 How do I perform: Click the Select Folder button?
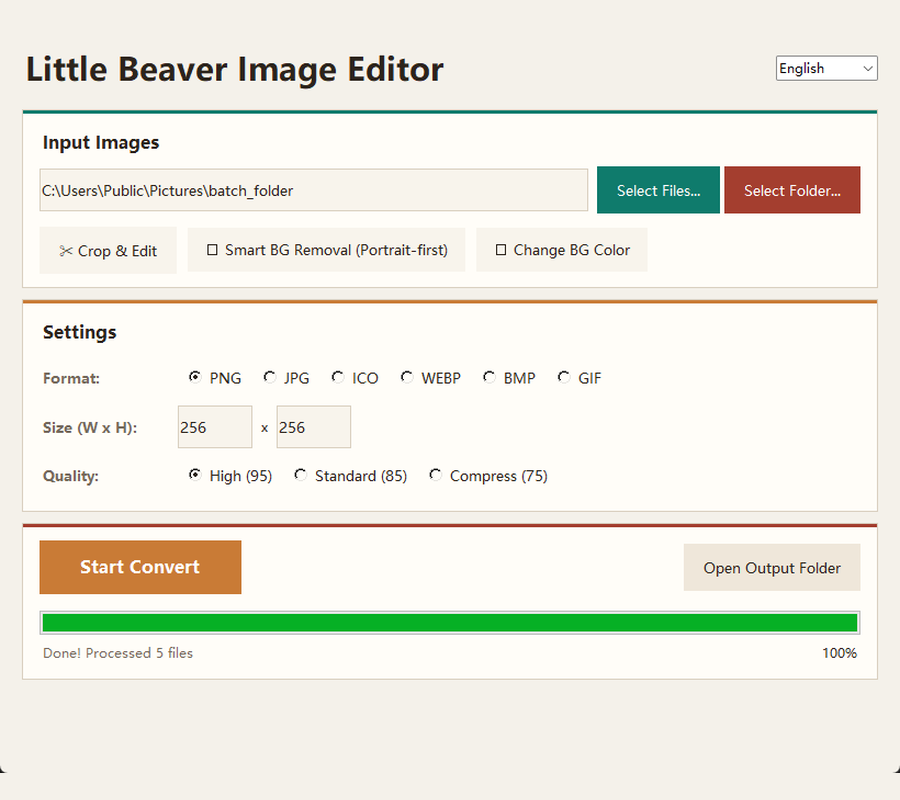[x=792, y=190]
